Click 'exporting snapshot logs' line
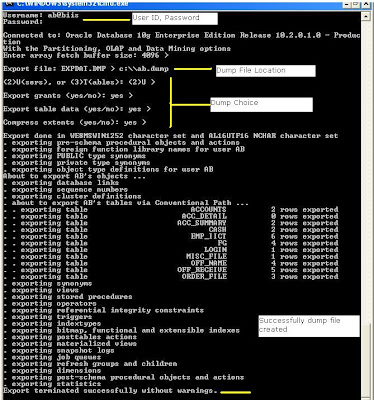The image size is (374, 400). [59, 350]
